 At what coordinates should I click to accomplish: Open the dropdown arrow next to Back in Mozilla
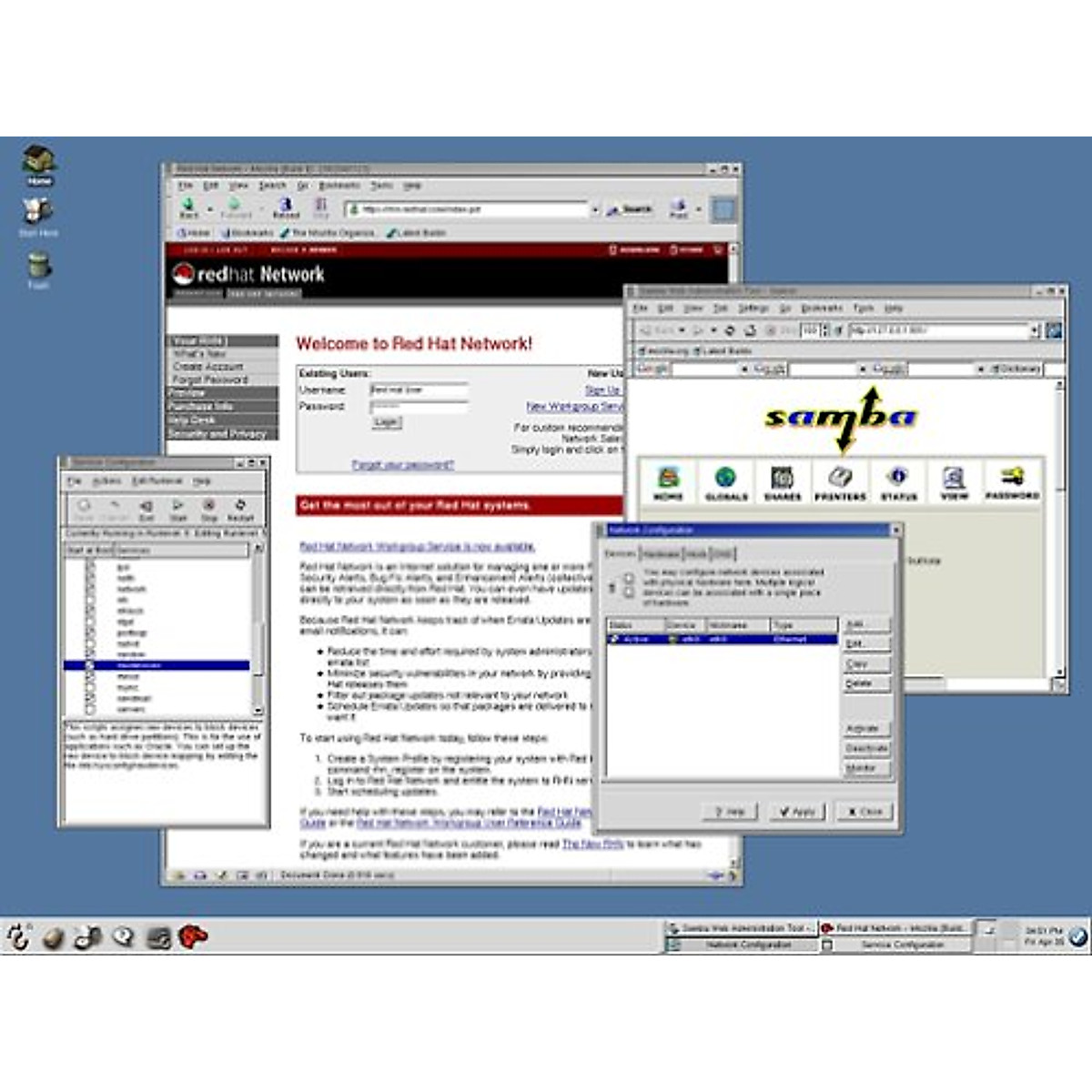click(210, 209)
